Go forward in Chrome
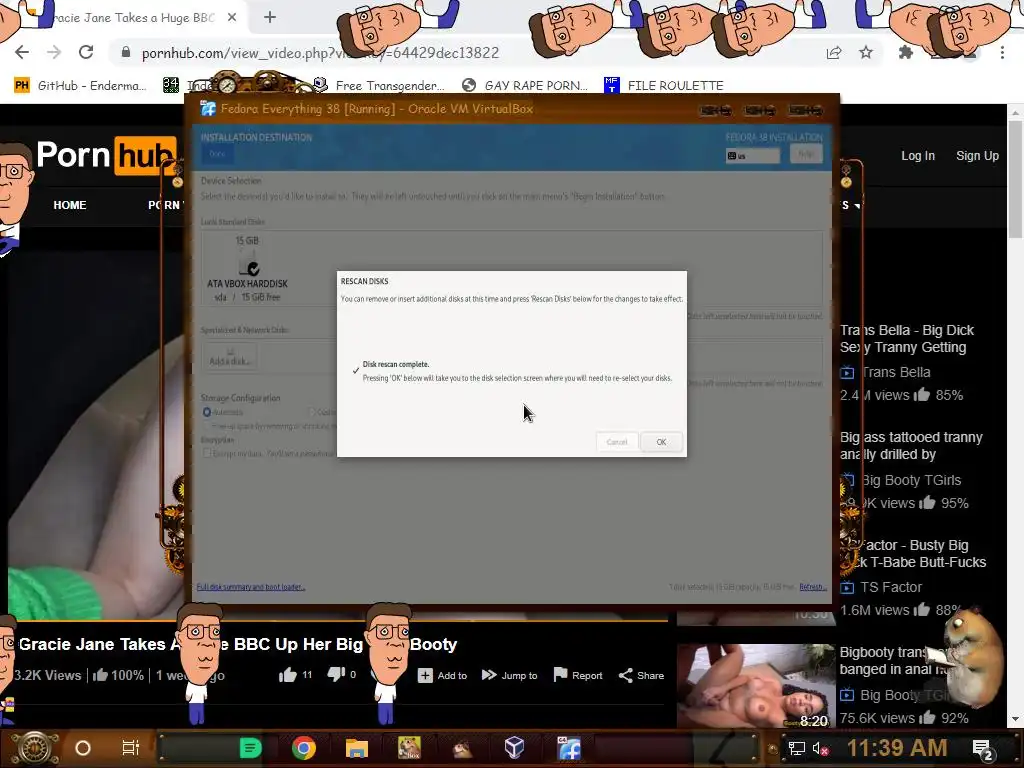The image size is (1024, 768). point(54,52)
